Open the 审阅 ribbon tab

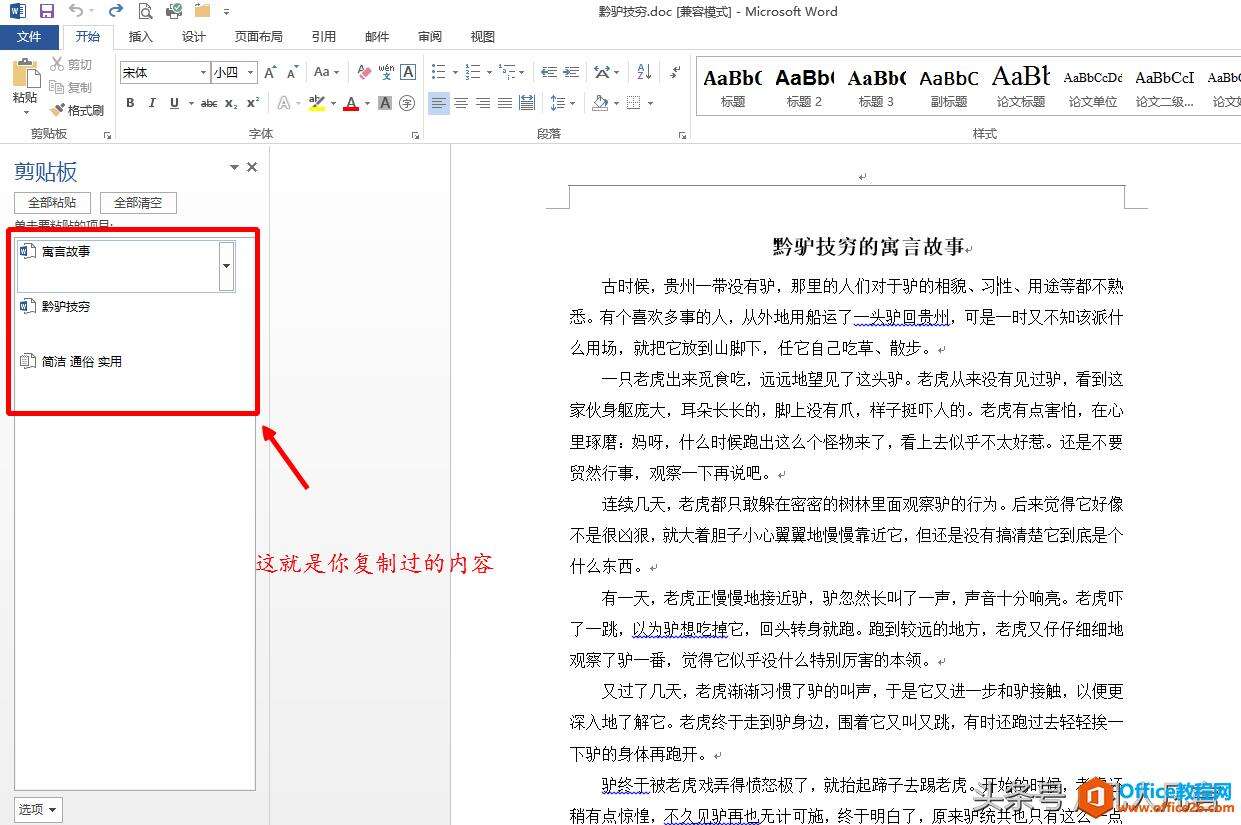430,37
